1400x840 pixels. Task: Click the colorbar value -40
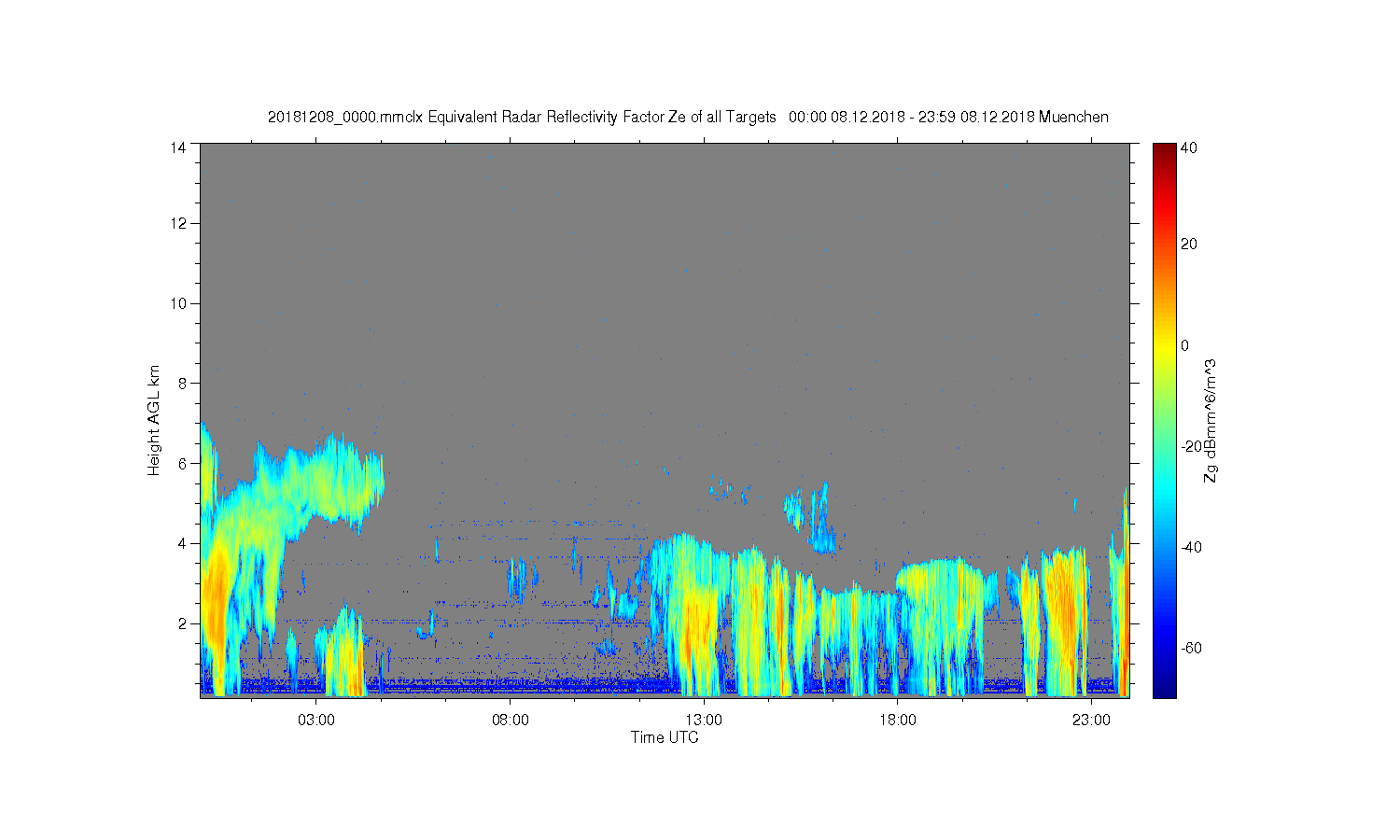(1192, 547)
